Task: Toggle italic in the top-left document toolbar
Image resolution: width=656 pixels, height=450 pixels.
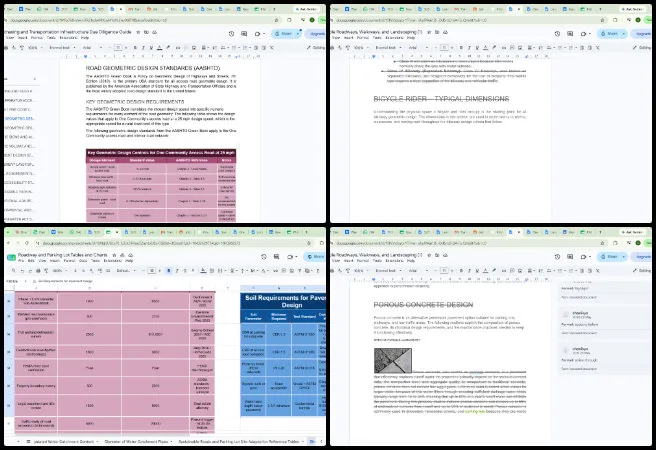Action: coord(143,48)
